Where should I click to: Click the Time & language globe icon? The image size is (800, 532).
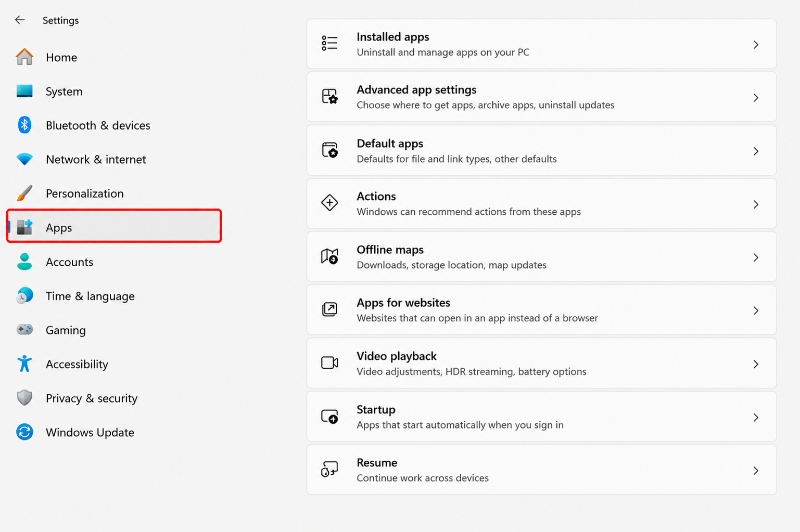pos(24,295)
